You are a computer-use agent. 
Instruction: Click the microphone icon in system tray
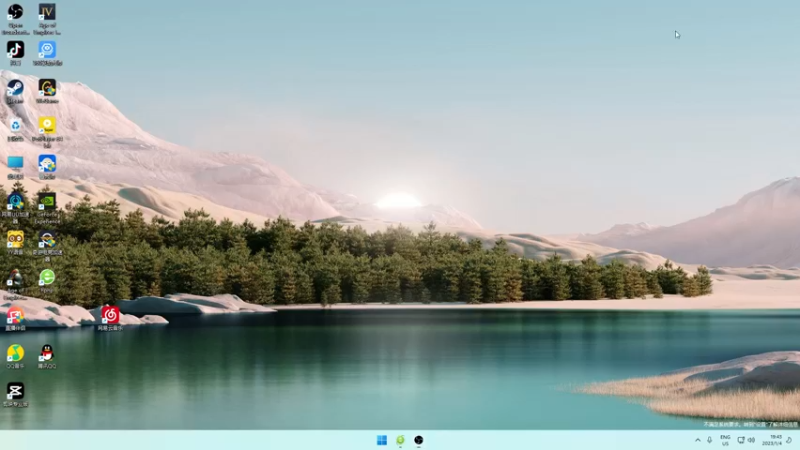tap(709, 440)
